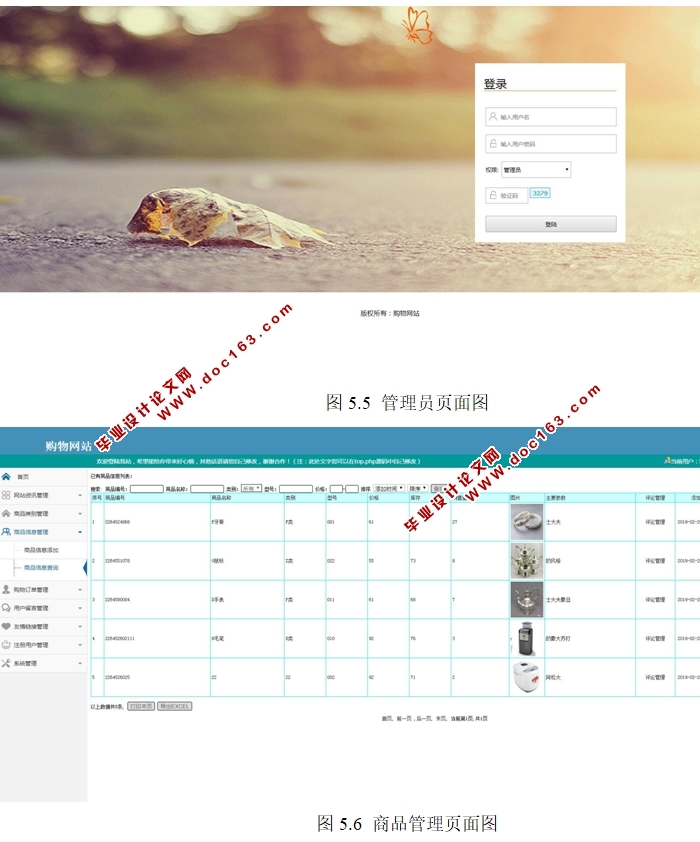
Task: Click the lock icon in the 验证码 field
Action: [493, 195]
